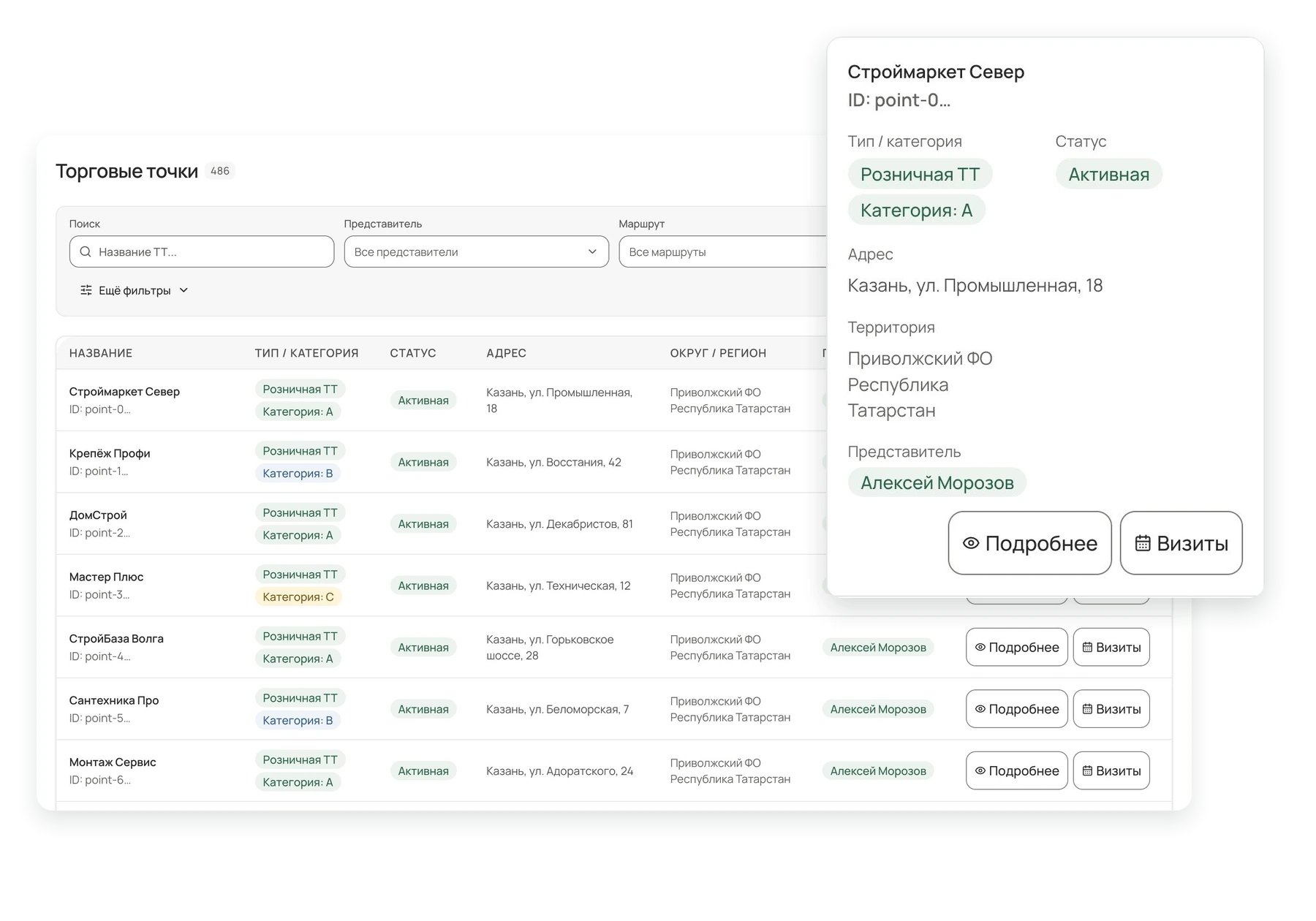Image resolution: width=1316 pixels, height=921 pixels.
Task: Click Розничная ТТ badge in popup card
Action: (920, 174)
